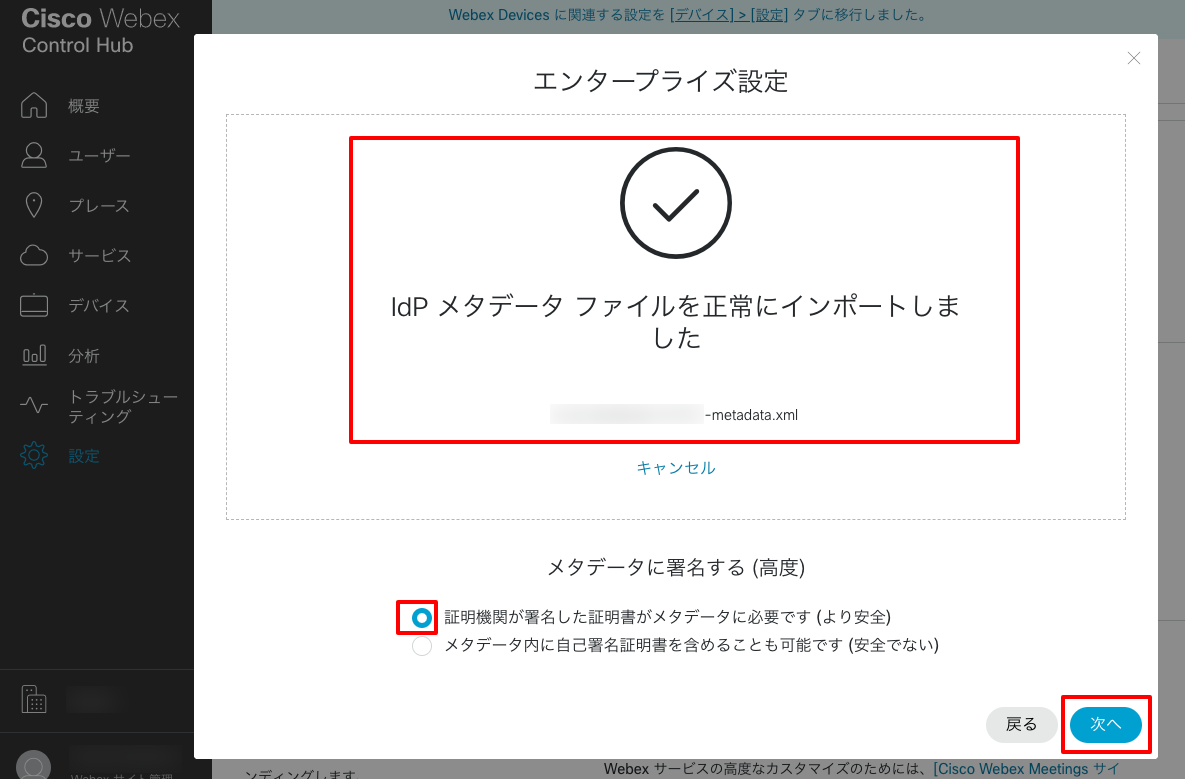Click the Cisco Webex Control Hub logo
The height and width of the screenshot is (779, 1185).
(x=101, y=30)
